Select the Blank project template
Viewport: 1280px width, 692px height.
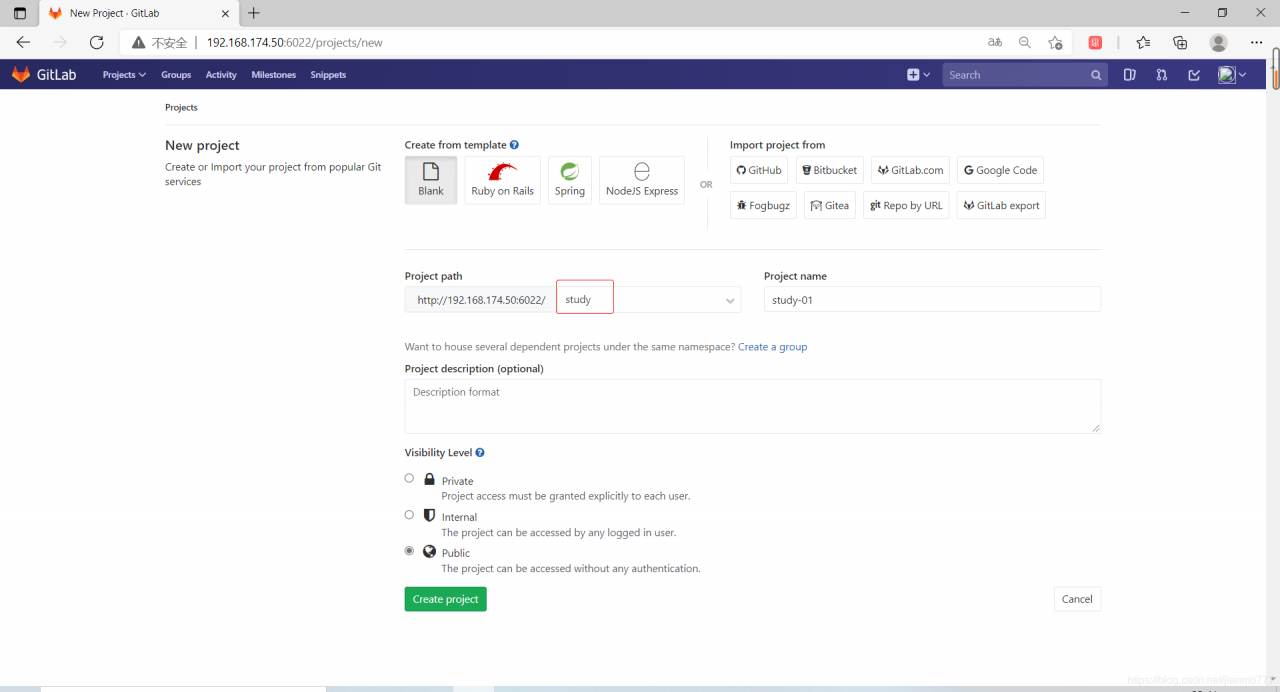(x=431, y=180)
